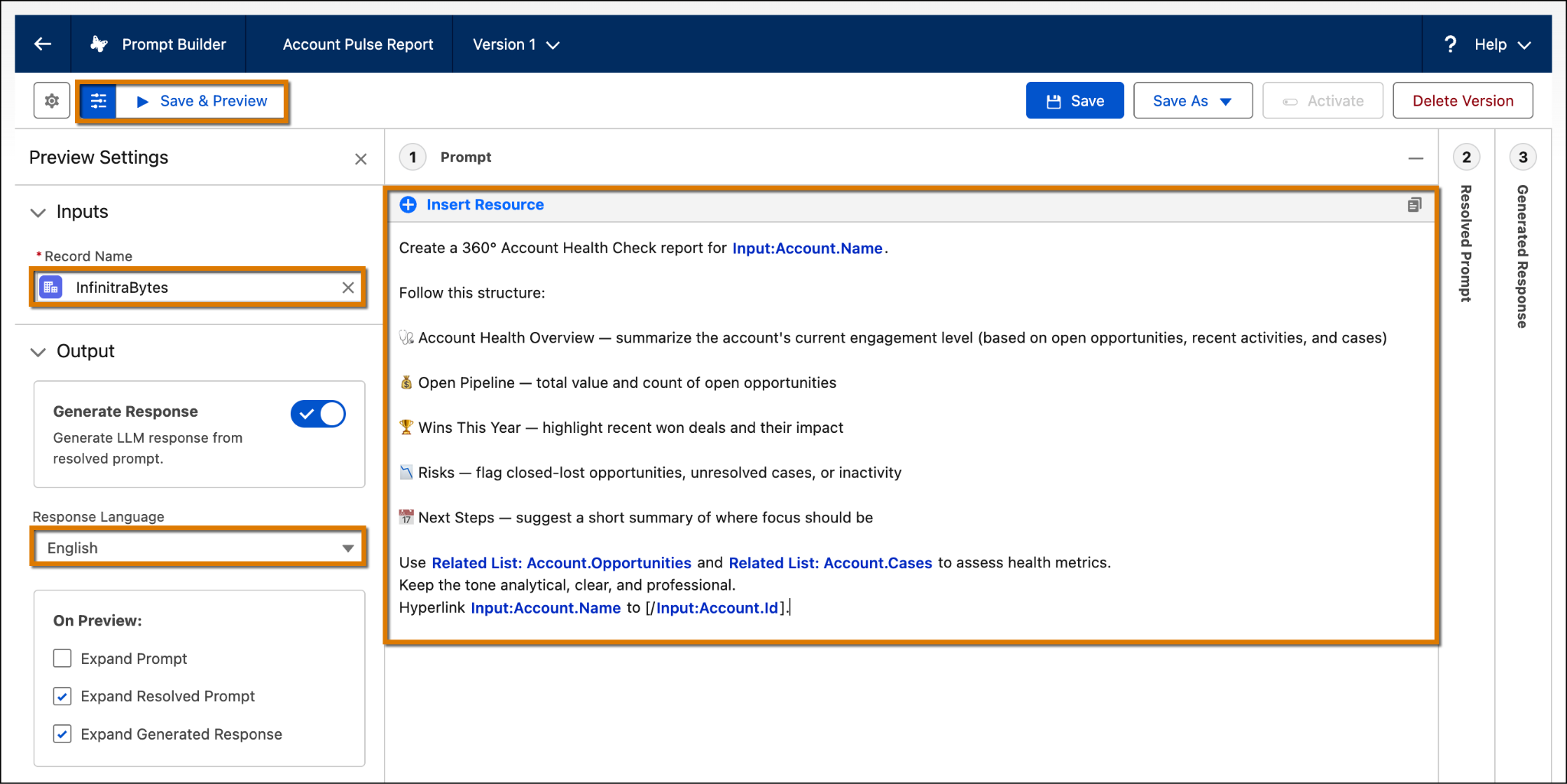Click the Account Pulse Report title
The width and height of the screenshot is (1567, 784).
(358, 44)
